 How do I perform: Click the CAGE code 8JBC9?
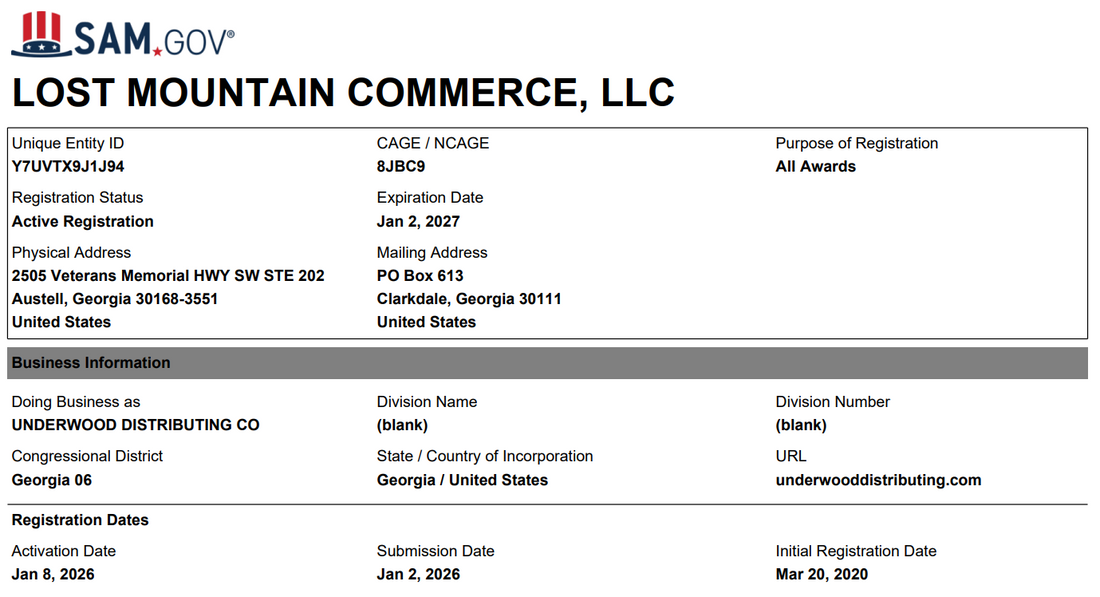401,166
